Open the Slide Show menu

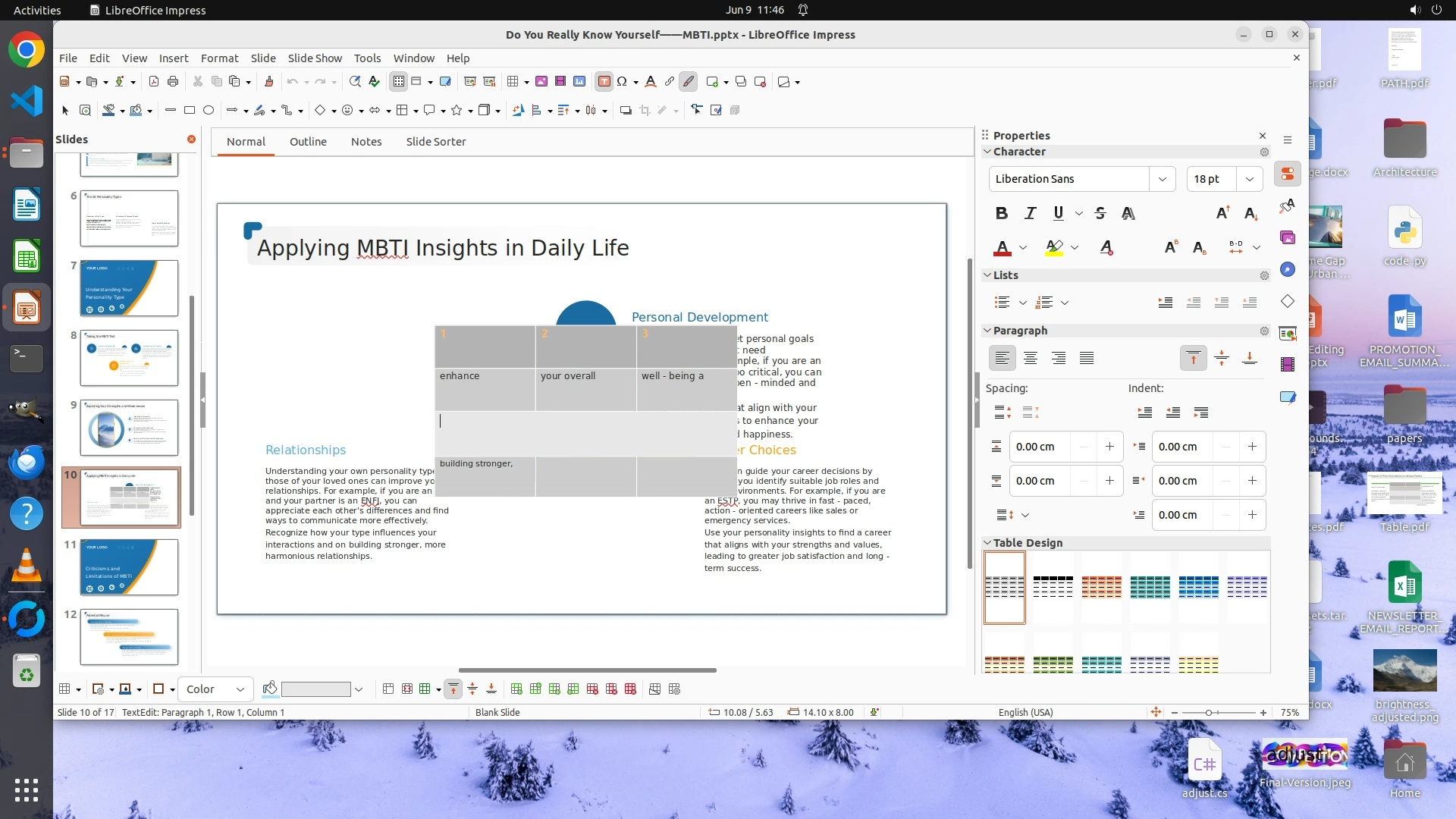click(315, 58)
